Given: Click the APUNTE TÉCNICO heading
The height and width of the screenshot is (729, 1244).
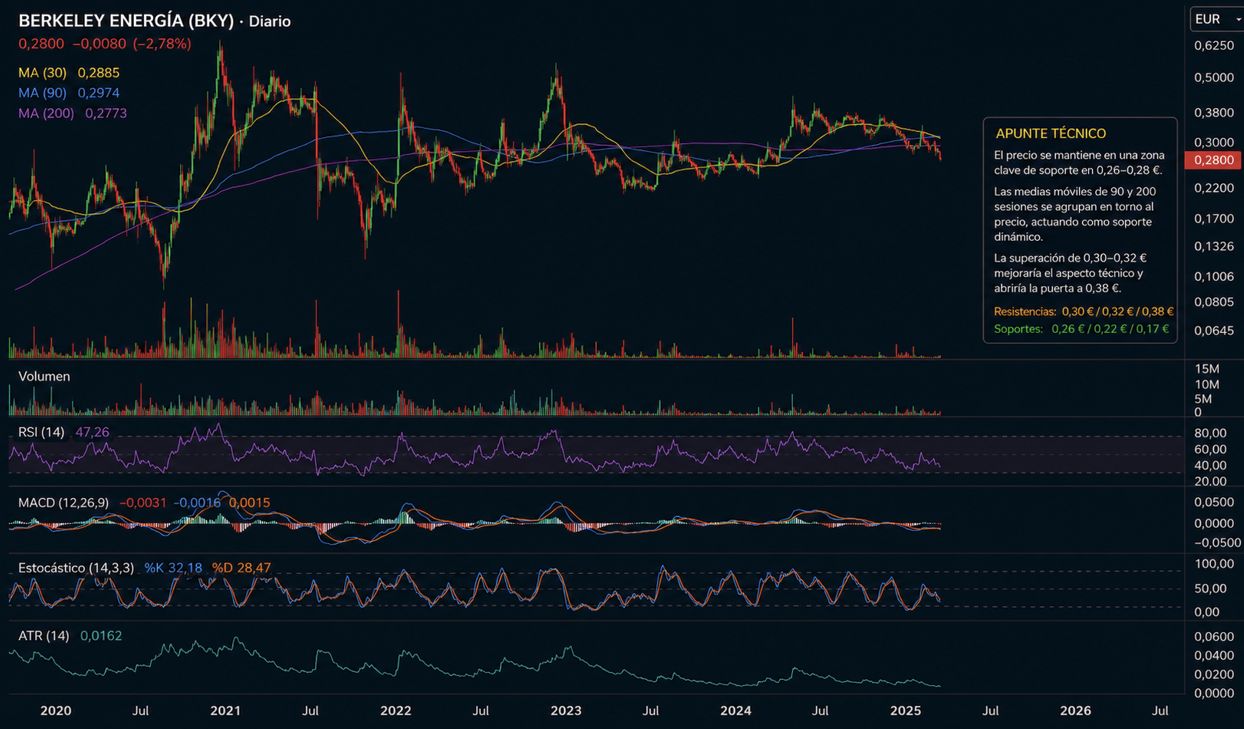Looking at the screenshot, I should (1050, 133).
